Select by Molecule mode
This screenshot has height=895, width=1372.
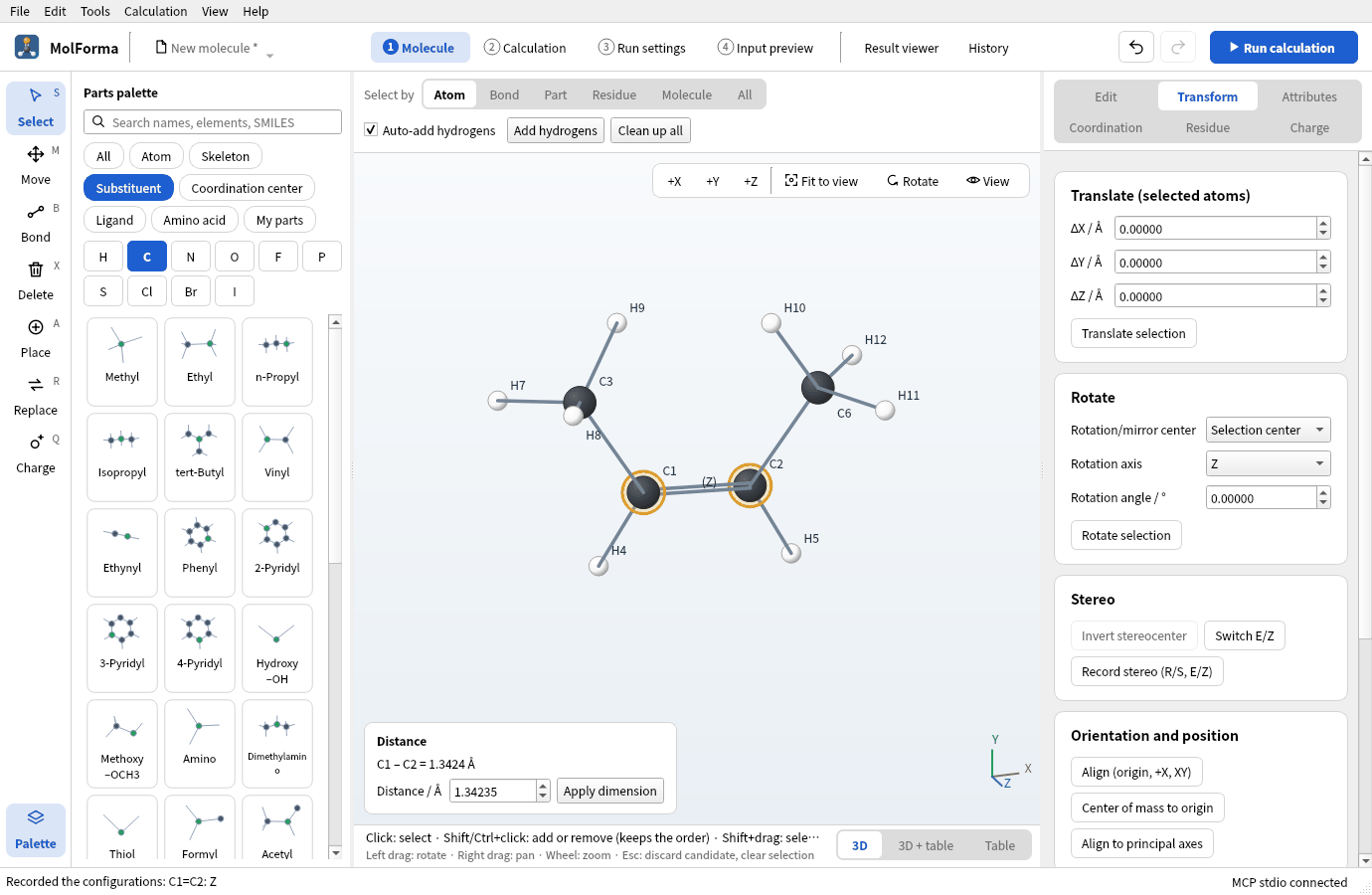click(687, 94)
